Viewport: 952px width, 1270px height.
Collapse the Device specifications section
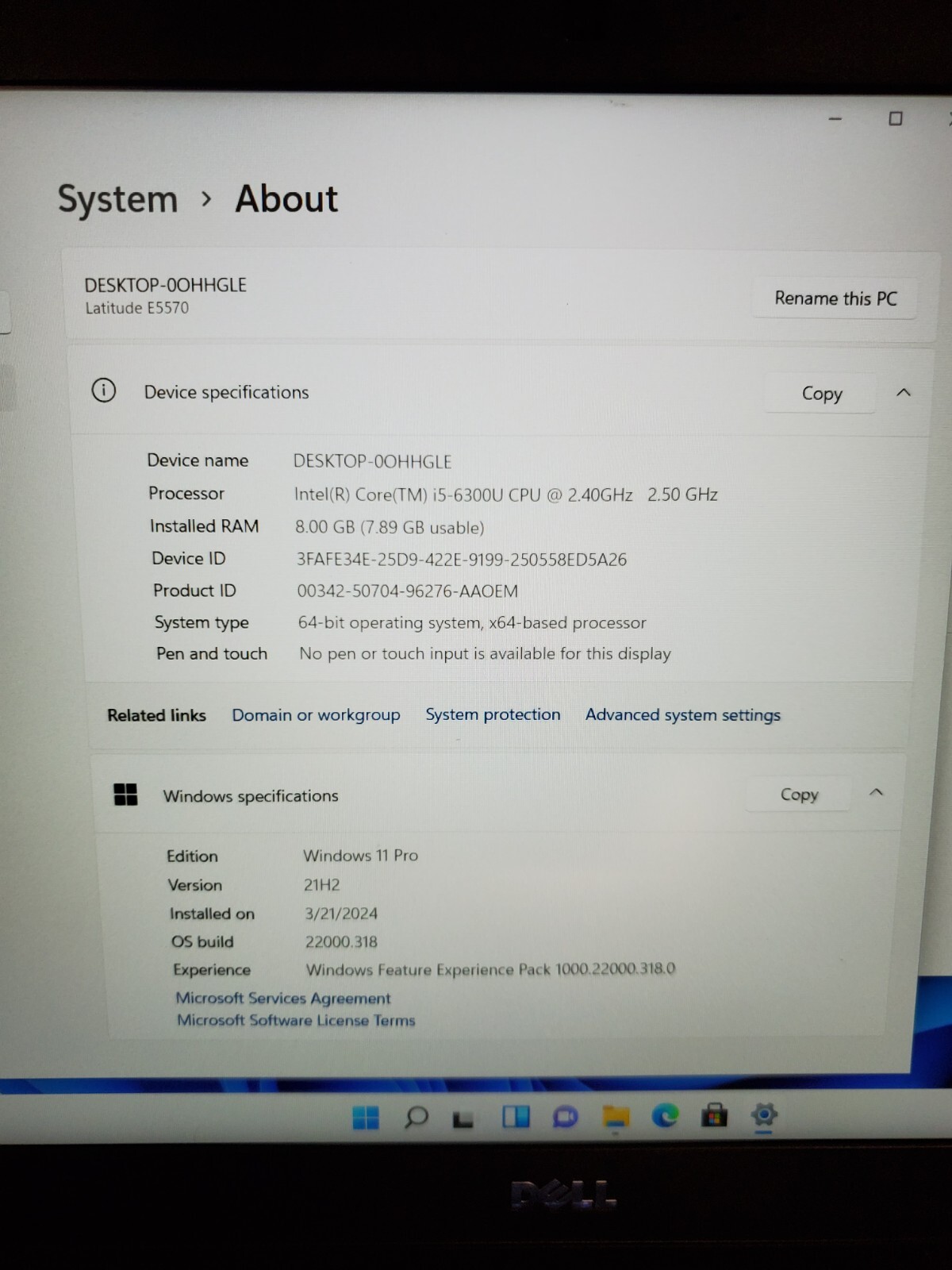tap(904, 392)
